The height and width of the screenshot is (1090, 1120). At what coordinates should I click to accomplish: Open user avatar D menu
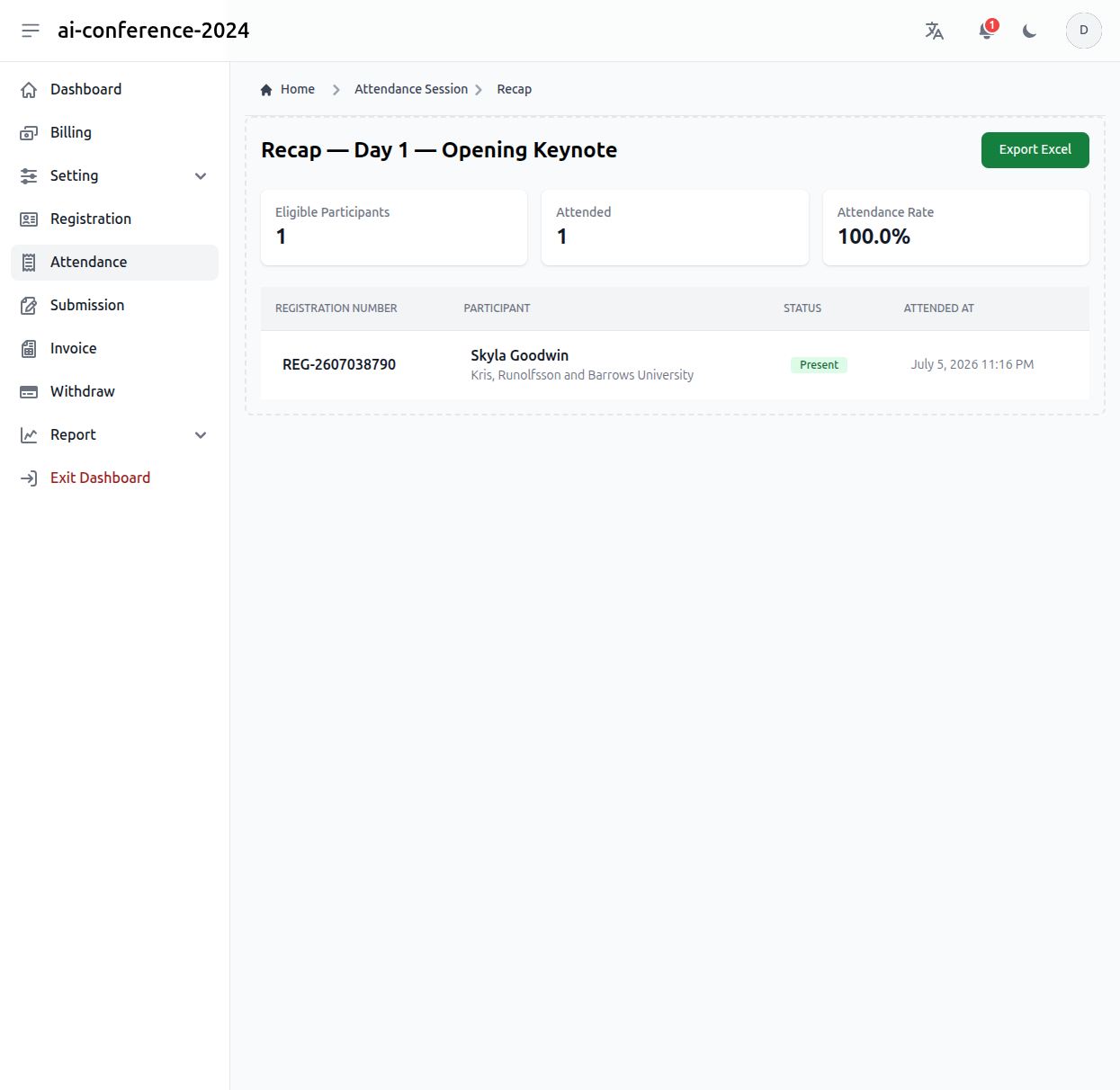pos(1084,31)
